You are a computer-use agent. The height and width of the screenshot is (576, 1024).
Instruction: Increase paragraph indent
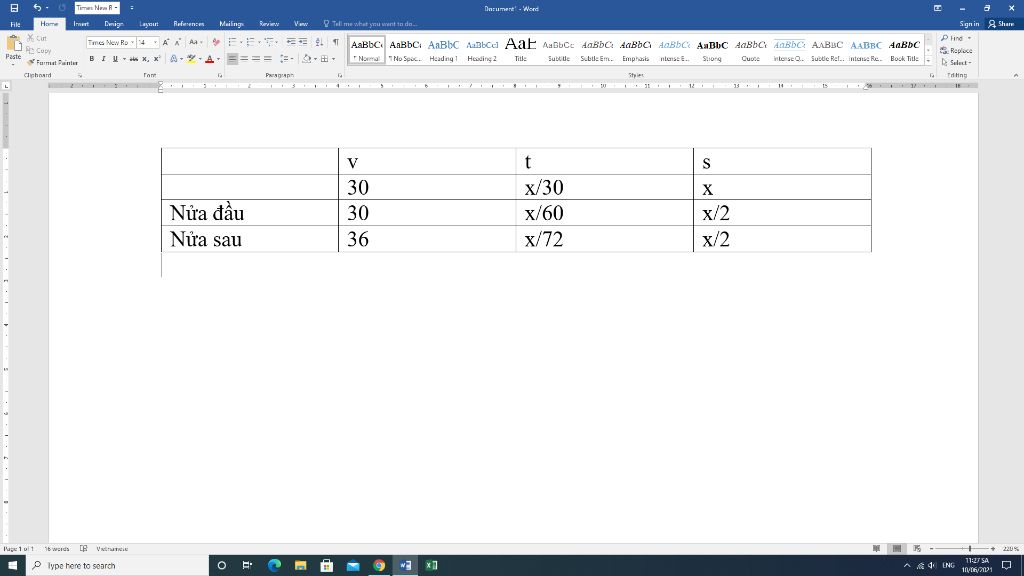point(302,42)
